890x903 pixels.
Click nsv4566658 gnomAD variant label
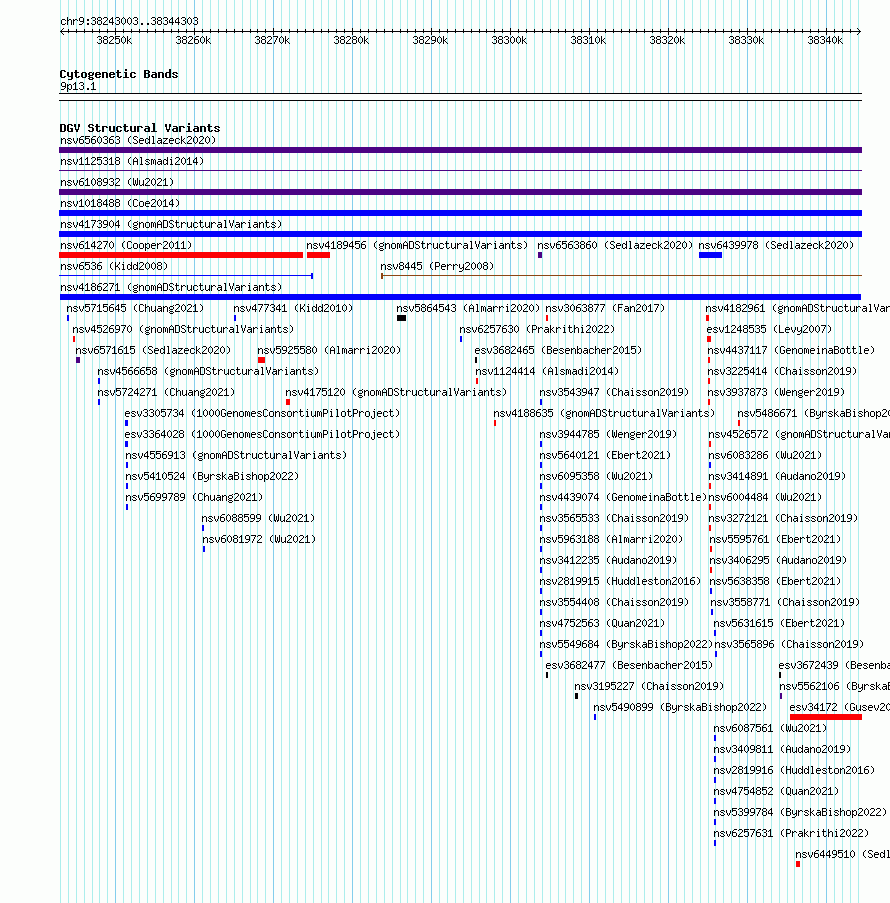tap(208, 371)
